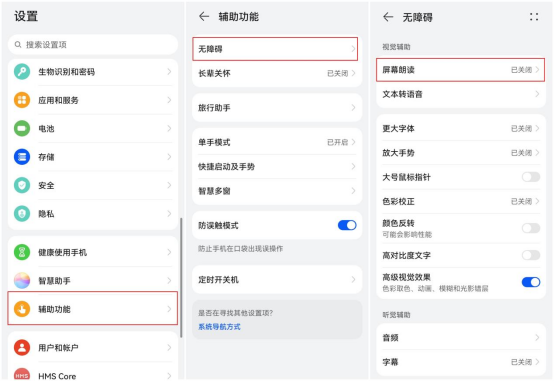
Task: Tap the orange 辅助功能 hand icon
Action: click(x=22, y=309)
